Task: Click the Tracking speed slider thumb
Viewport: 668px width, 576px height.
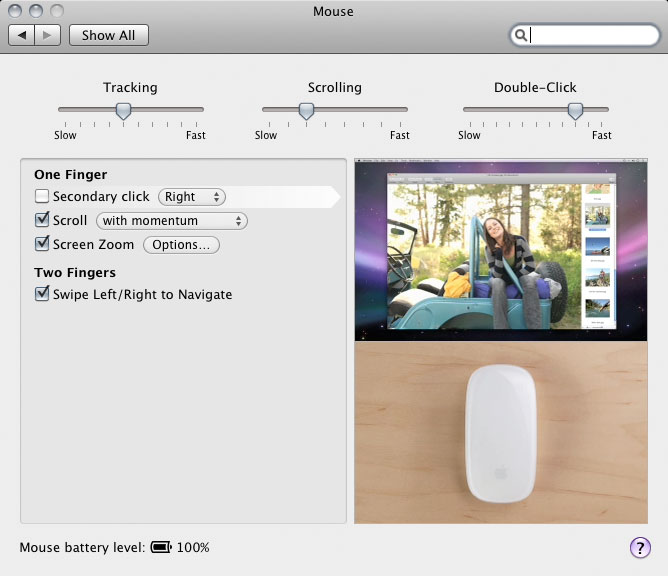Action: (x=124, y=111)
